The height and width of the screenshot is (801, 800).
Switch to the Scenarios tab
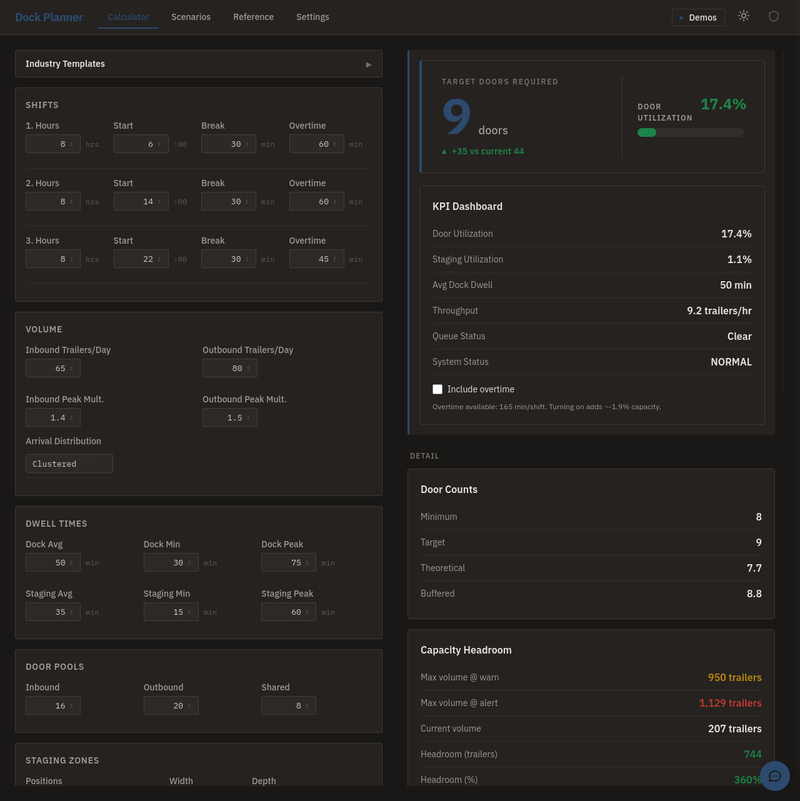click(x=191, y=17)
